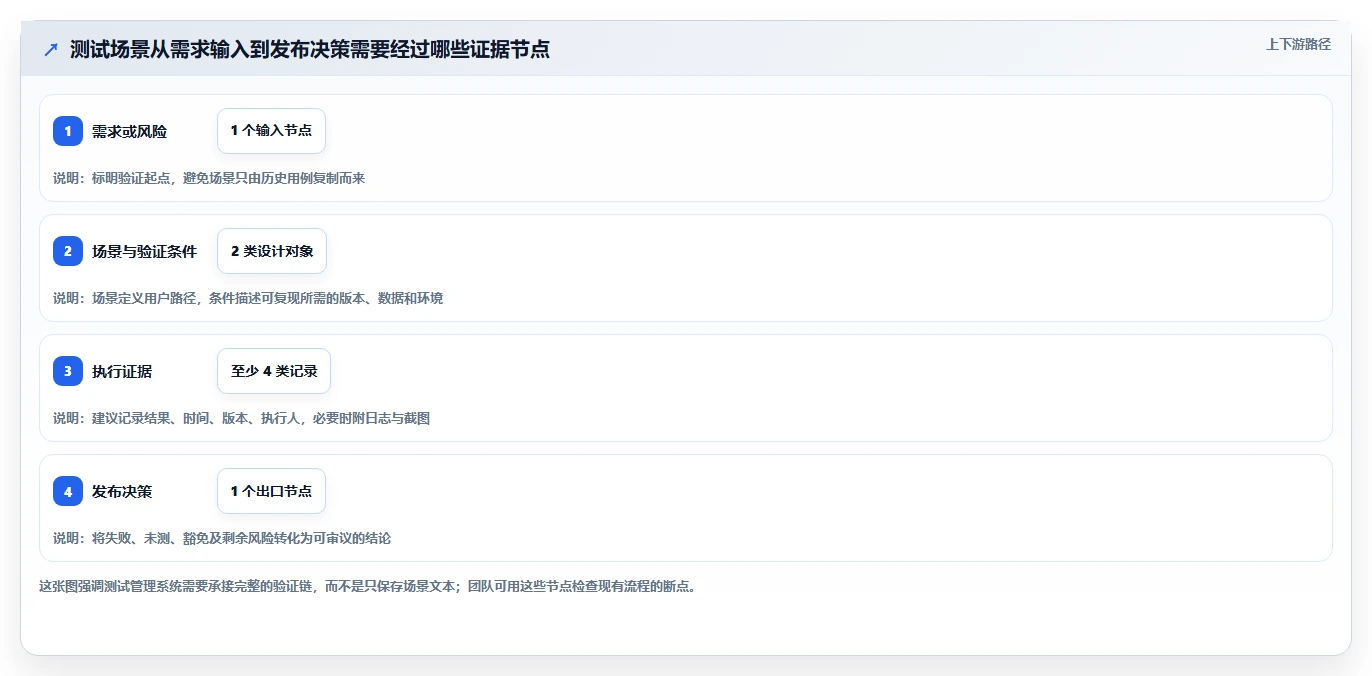Click the description starting "说明：标明验证起点"
This screenshot has height=676, width=1372.
pyautogui.click(x=209, y=178)
